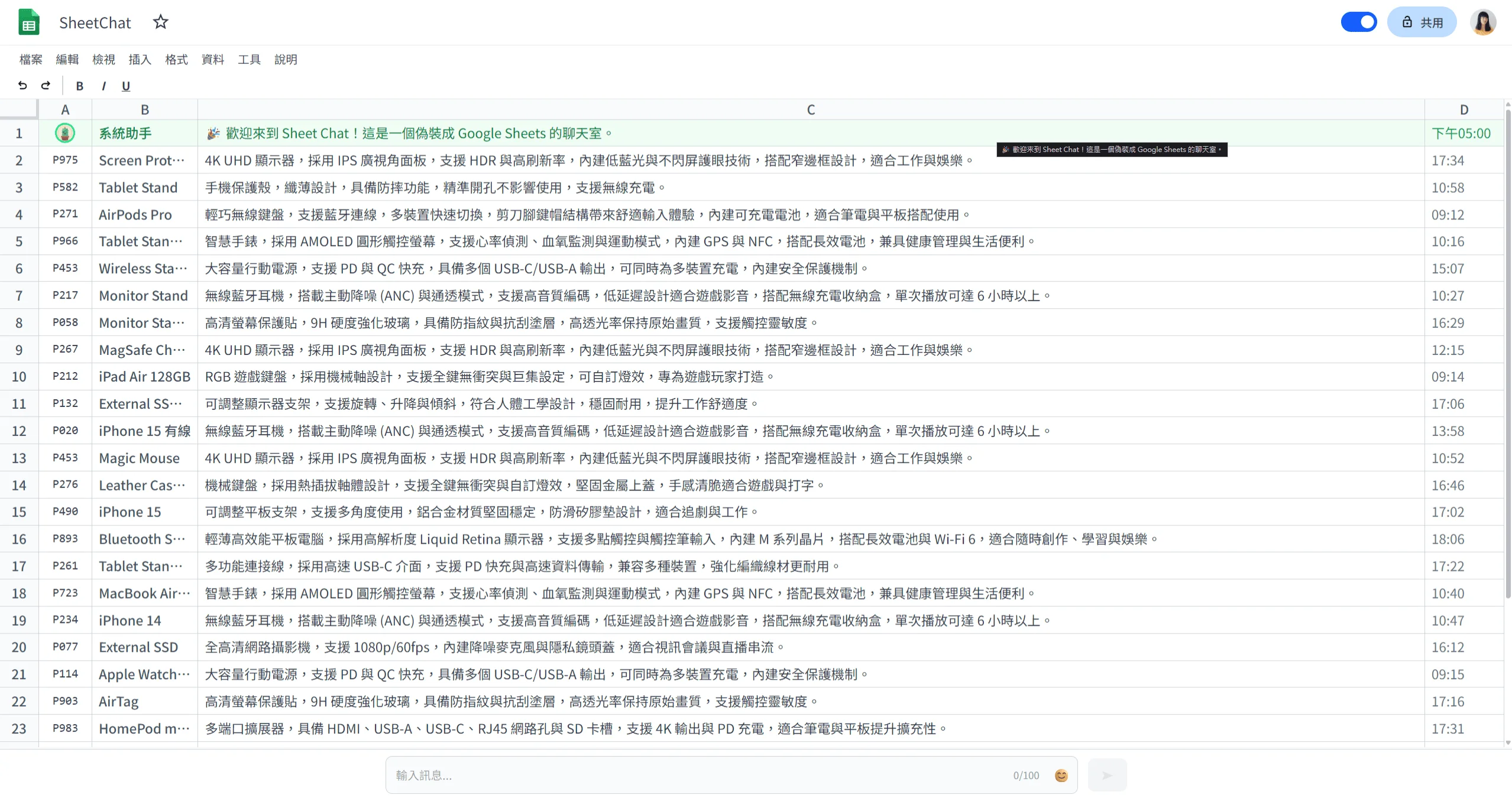The height and width of the screenshot is (798, 1512).
Task: Open the 說明 menu
Action: 286,59
